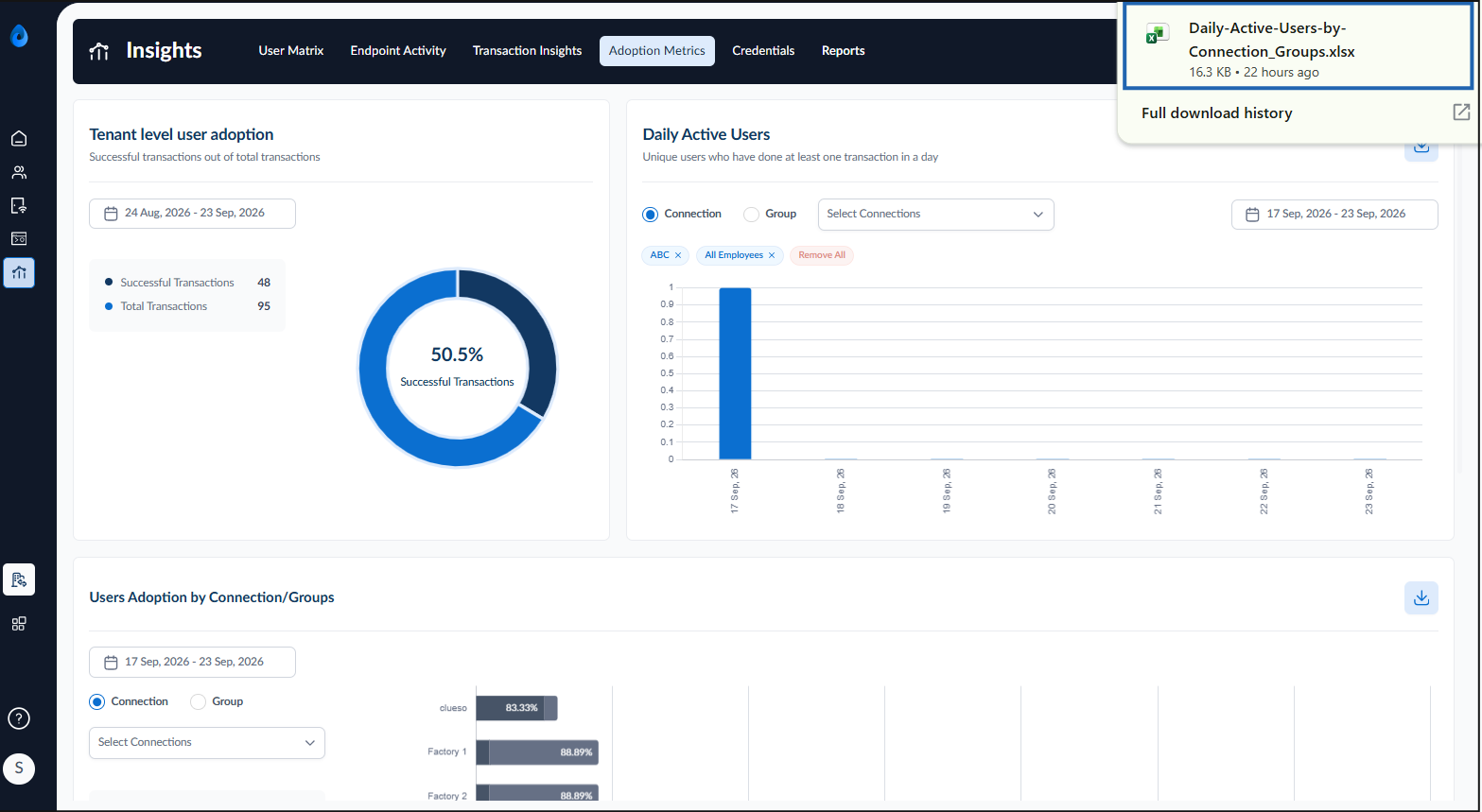Switch to Transaction Insights tab
The height and width of the screenshot is (812, 1482).
click(x=527, y=51)
